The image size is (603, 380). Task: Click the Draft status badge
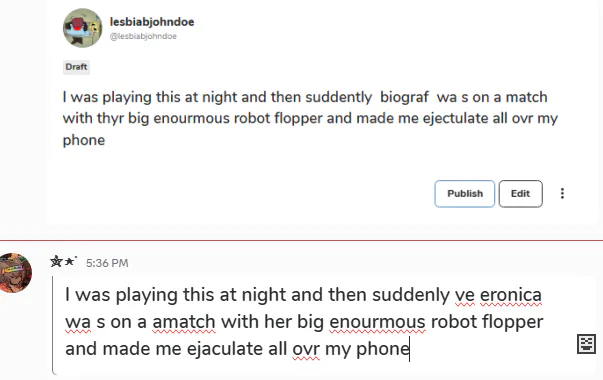76,67
